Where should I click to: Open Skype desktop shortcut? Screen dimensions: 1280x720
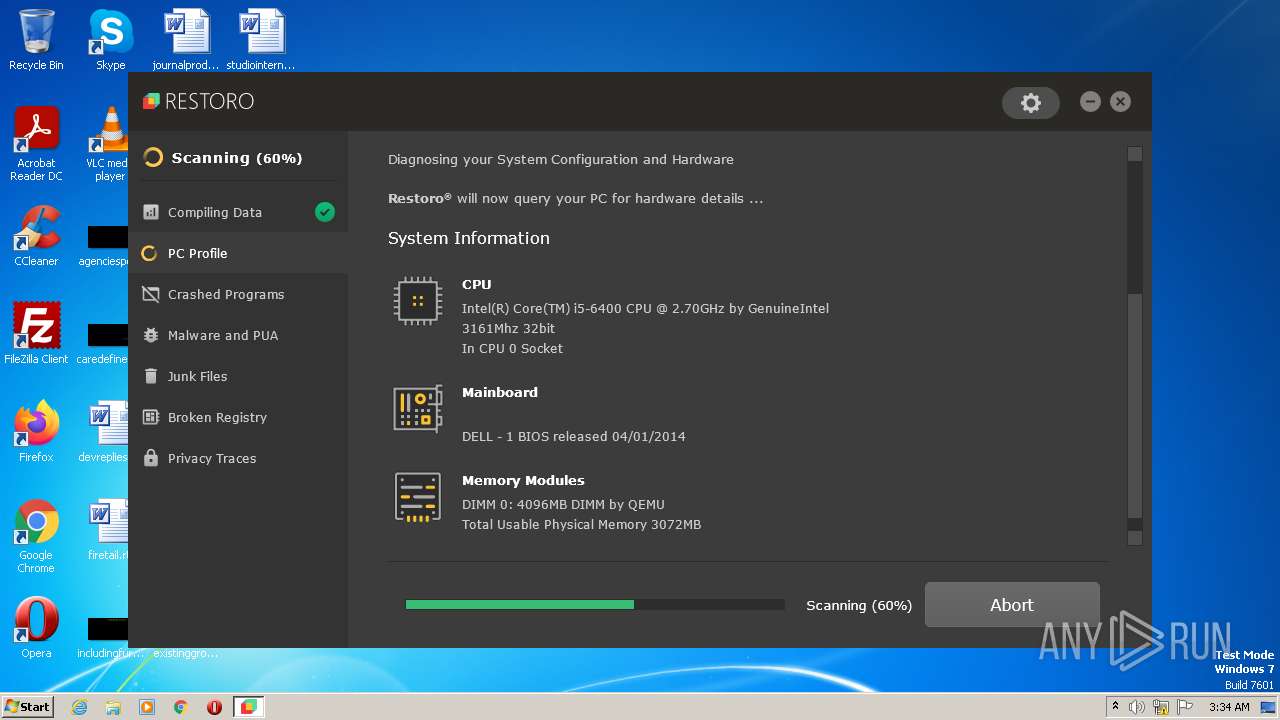coord(111,40)
